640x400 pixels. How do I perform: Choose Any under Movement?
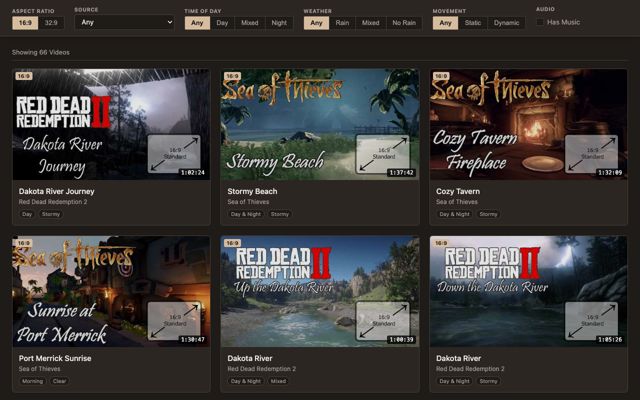pyautogui.click(x=445, y=23)
